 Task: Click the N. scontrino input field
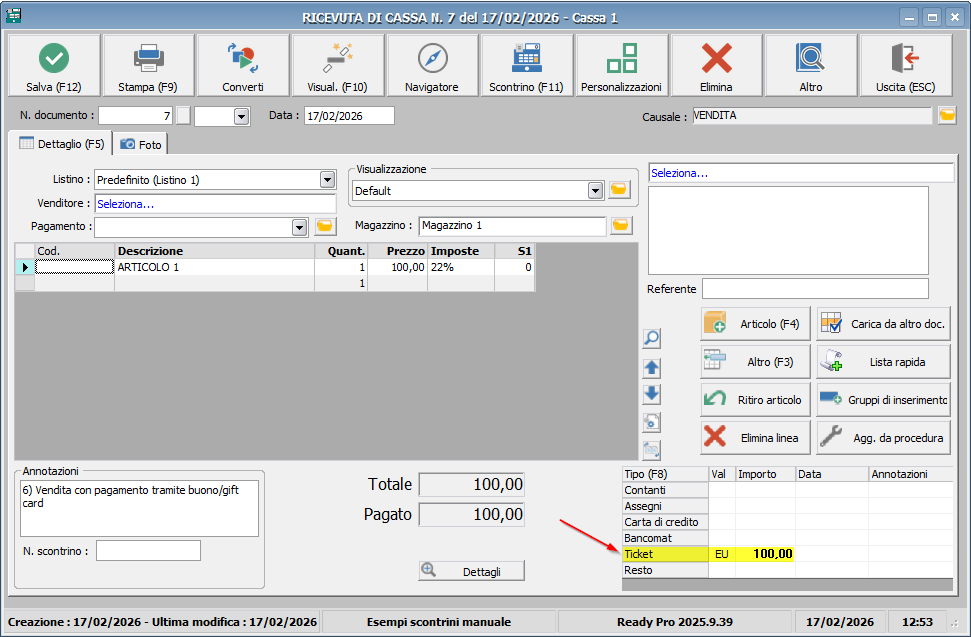point(148,551)
